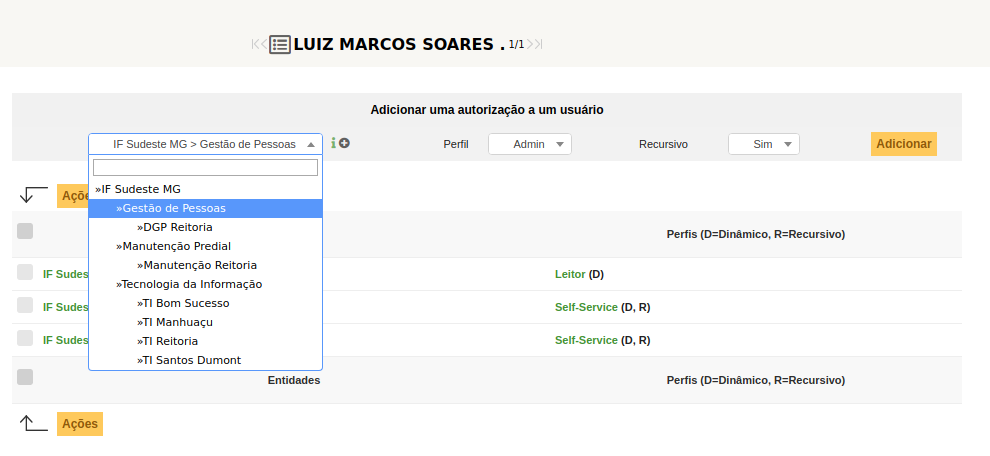Viewport: 990px width, 456px height.
Task: Check the Leitor (D) row checkbox
Action: pyautogui.click(x=25, y=273)
